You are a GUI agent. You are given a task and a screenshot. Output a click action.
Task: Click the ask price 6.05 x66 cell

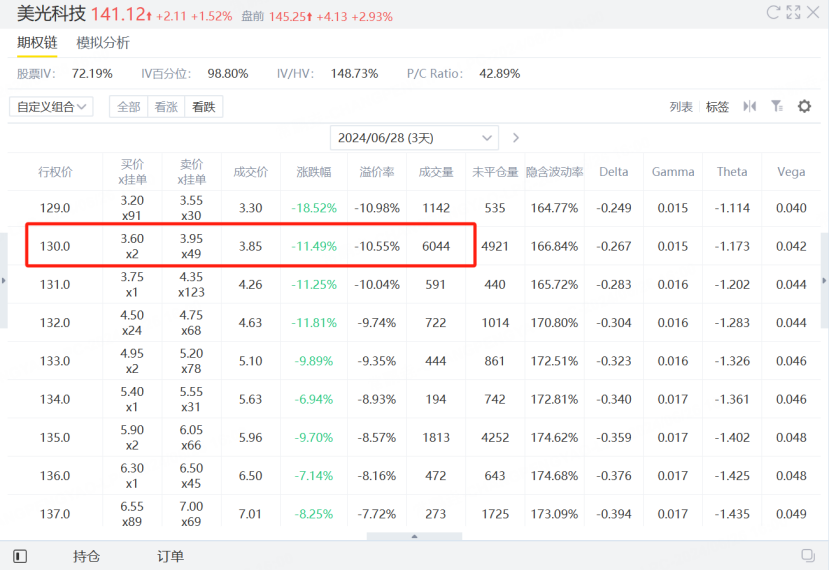pyautogui.click(x=191, y=438)
